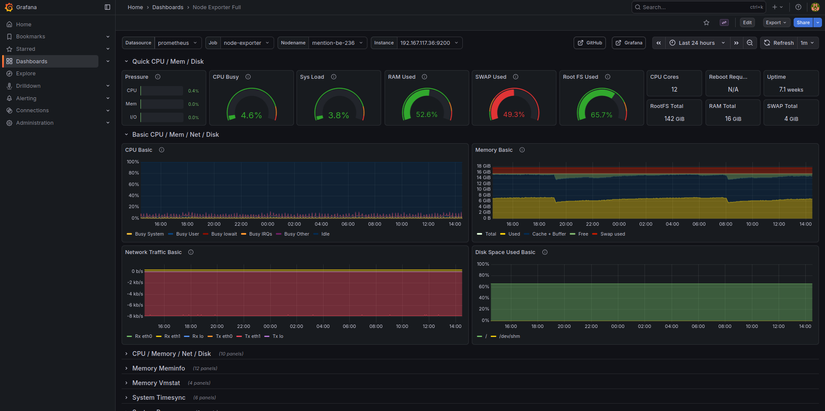This screenshot has width=825, height=411.
Task: Click the Edit dashboard button
Action: [x=747, y=22]
